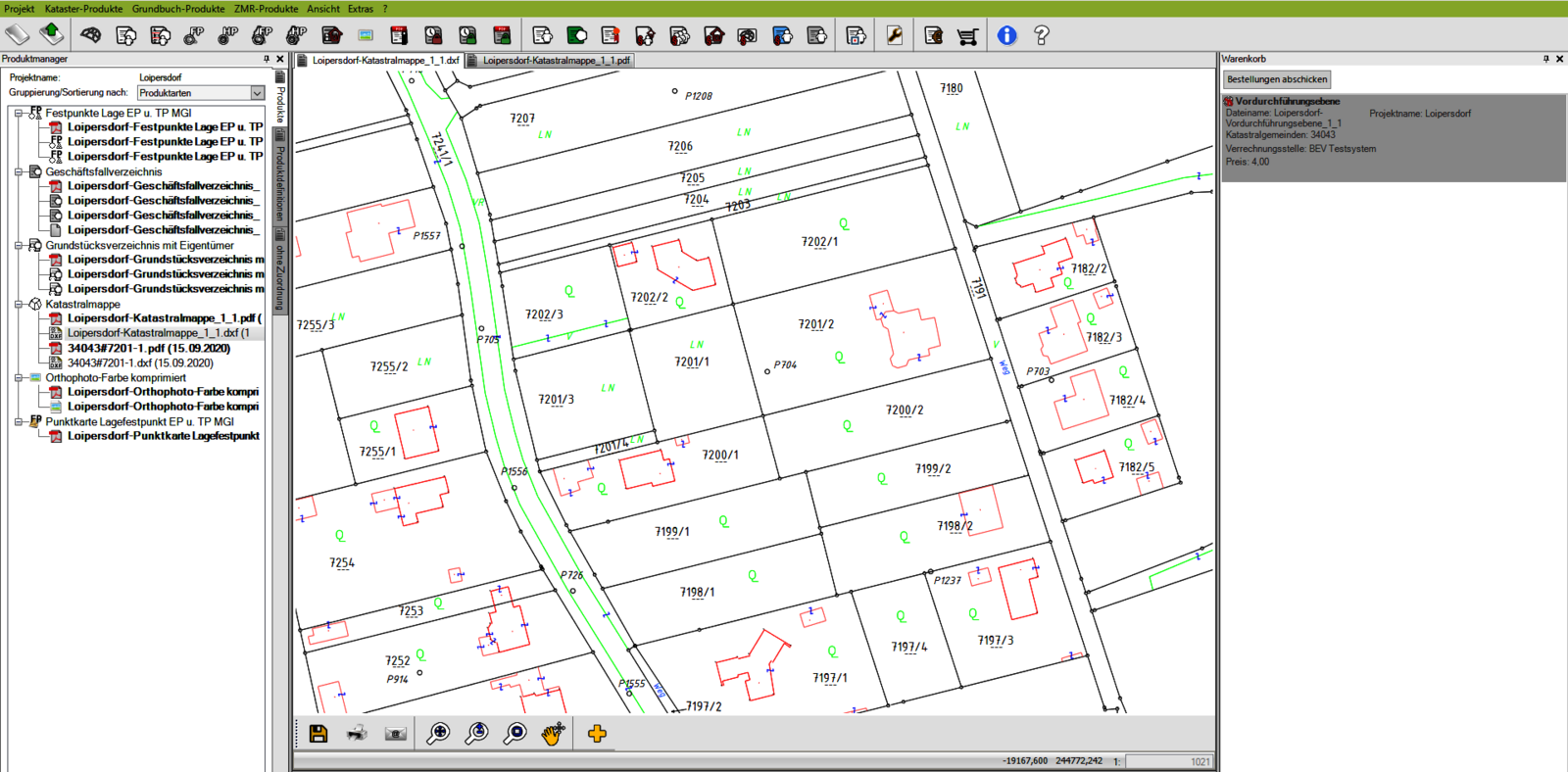
Task: Print the map with the printer icon
Action: click(x=357, y=734)
